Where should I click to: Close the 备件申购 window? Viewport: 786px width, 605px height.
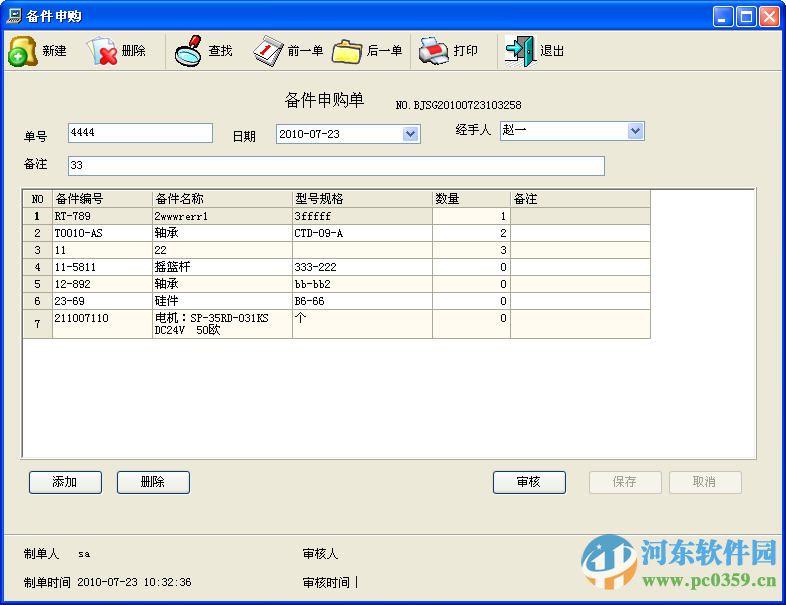(x=769, y=17)
